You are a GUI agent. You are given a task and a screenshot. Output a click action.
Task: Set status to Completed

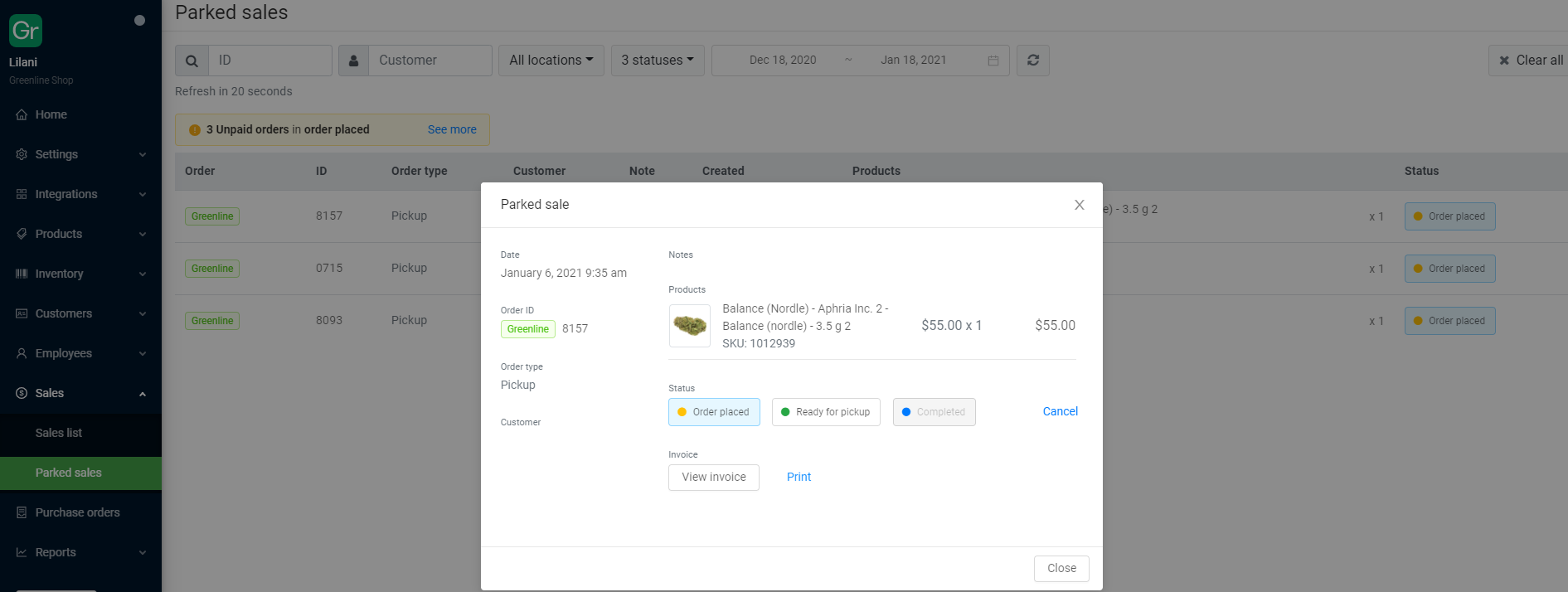pyautogui.click(x=934, y=412)
